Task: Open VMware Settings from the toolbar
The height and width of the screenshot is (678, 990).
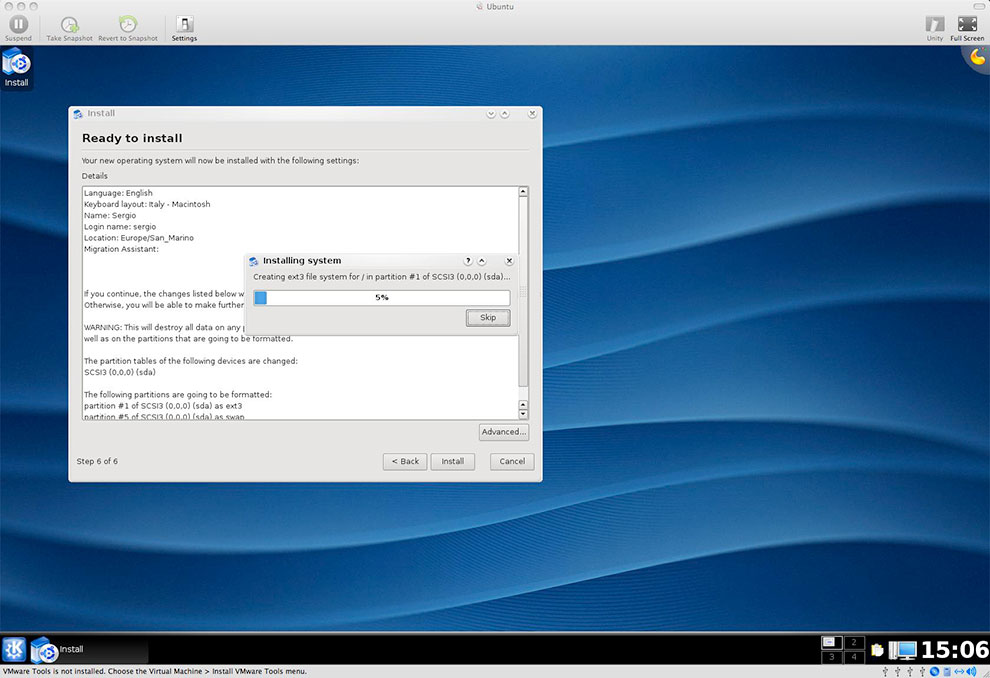Action: [x=184, y=24]
